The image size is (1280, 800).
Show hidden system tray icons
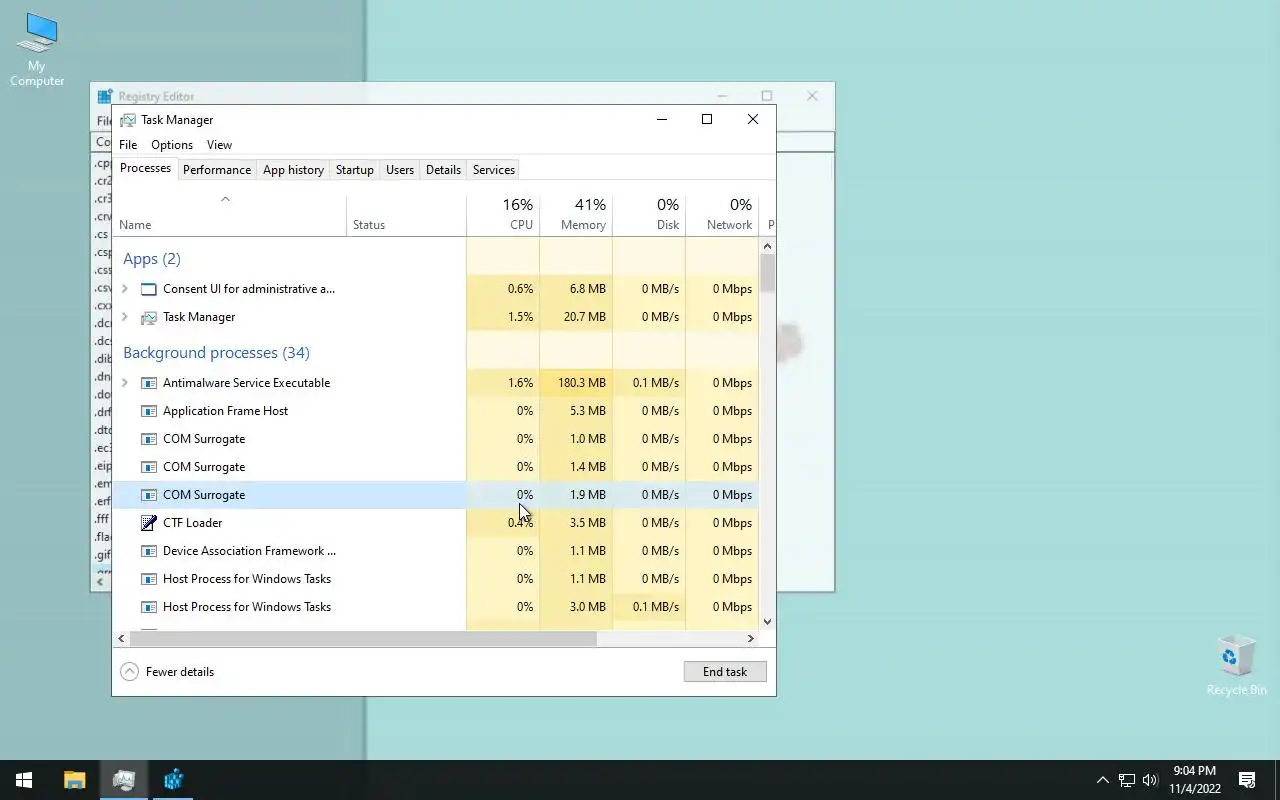point(1102,780)
